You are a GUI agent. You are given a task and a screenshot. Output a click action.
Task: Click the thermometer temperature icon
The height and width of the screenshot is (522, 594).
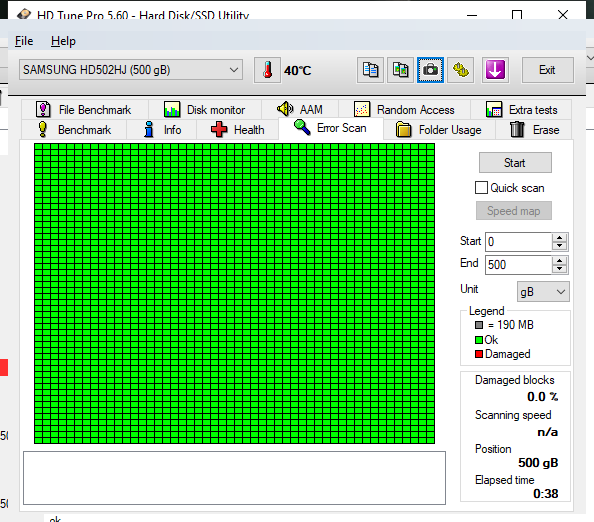click(267, 70)
